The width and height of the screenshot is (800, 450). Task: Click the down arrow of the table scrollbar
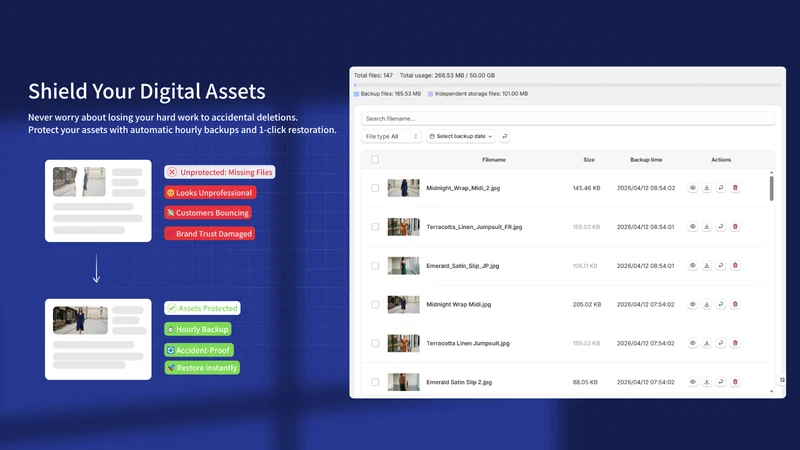771,391
